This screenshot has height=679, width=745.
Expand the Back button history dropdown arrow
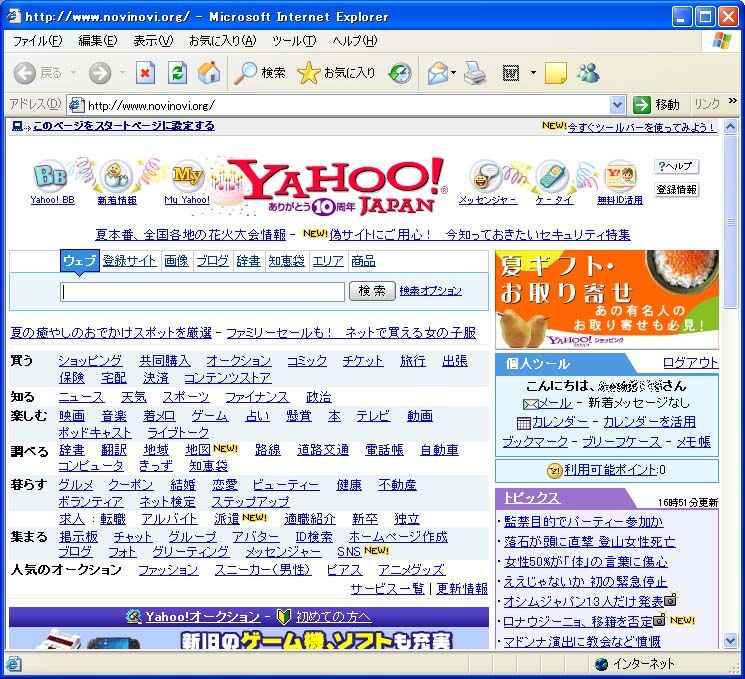pos(74,73)
